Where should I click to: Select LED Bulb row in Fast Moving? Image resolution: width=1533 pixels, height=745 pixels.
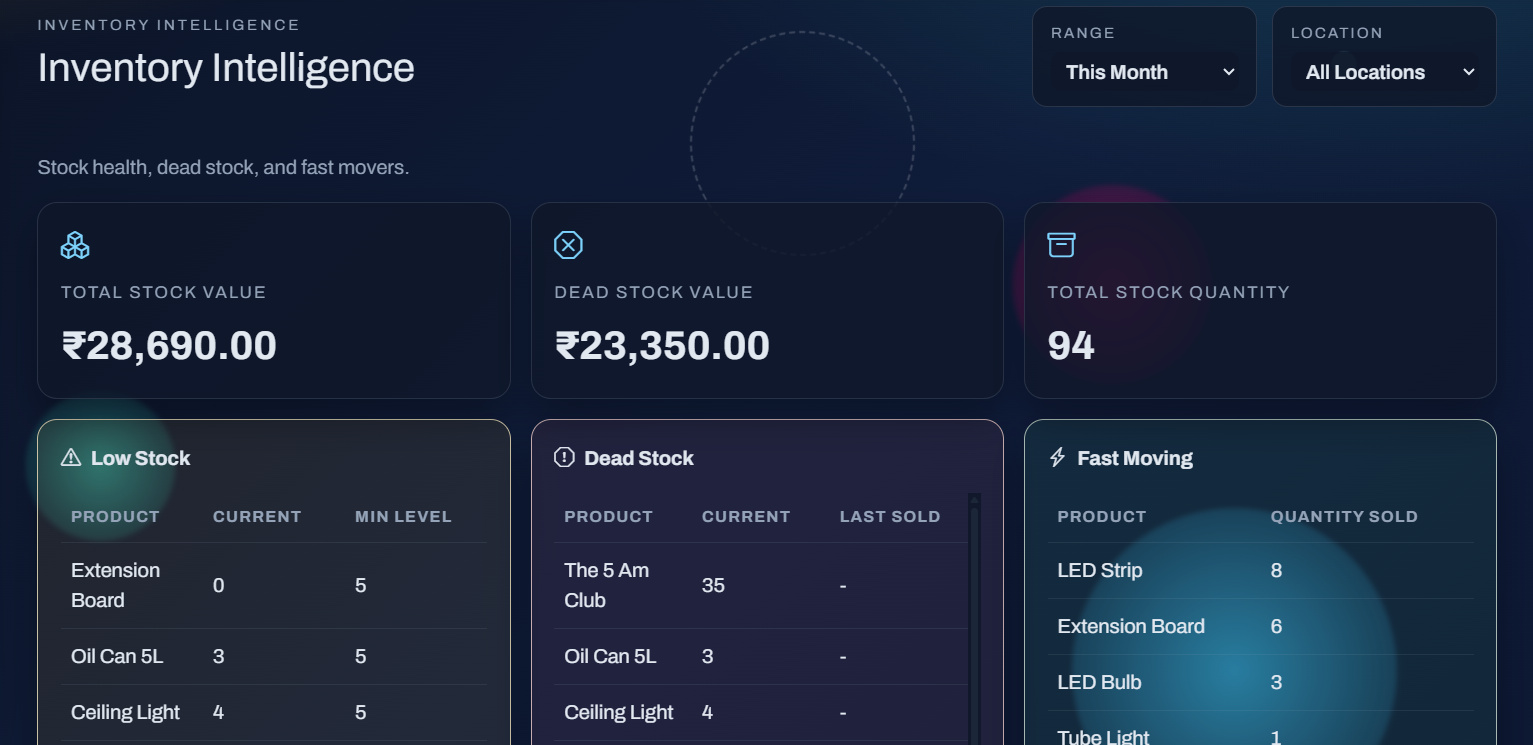[x=1260, y=682]
